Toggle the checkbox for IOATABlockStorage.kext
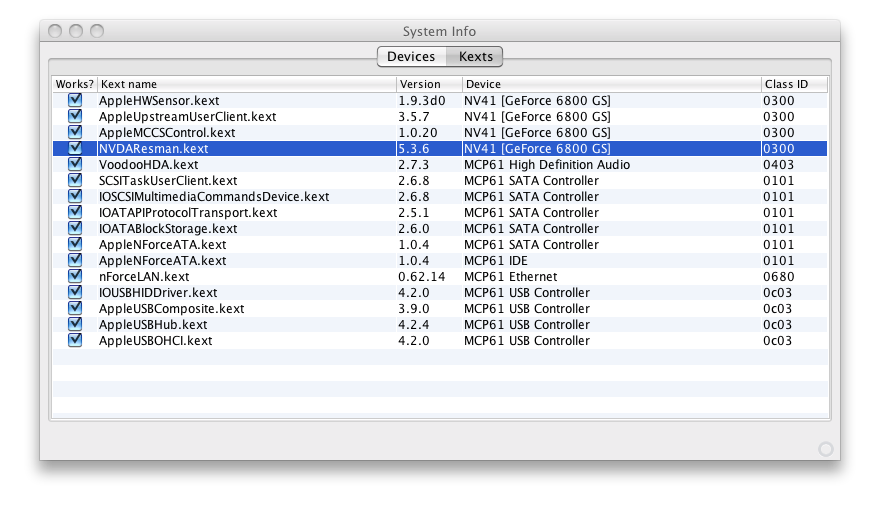The height and width of the screenshot is (520, 880). click(75, 228)
